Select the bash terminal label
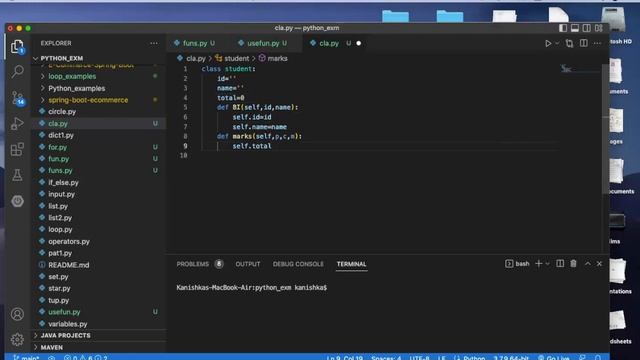This screenshot has width=640, height=360. 517,264
